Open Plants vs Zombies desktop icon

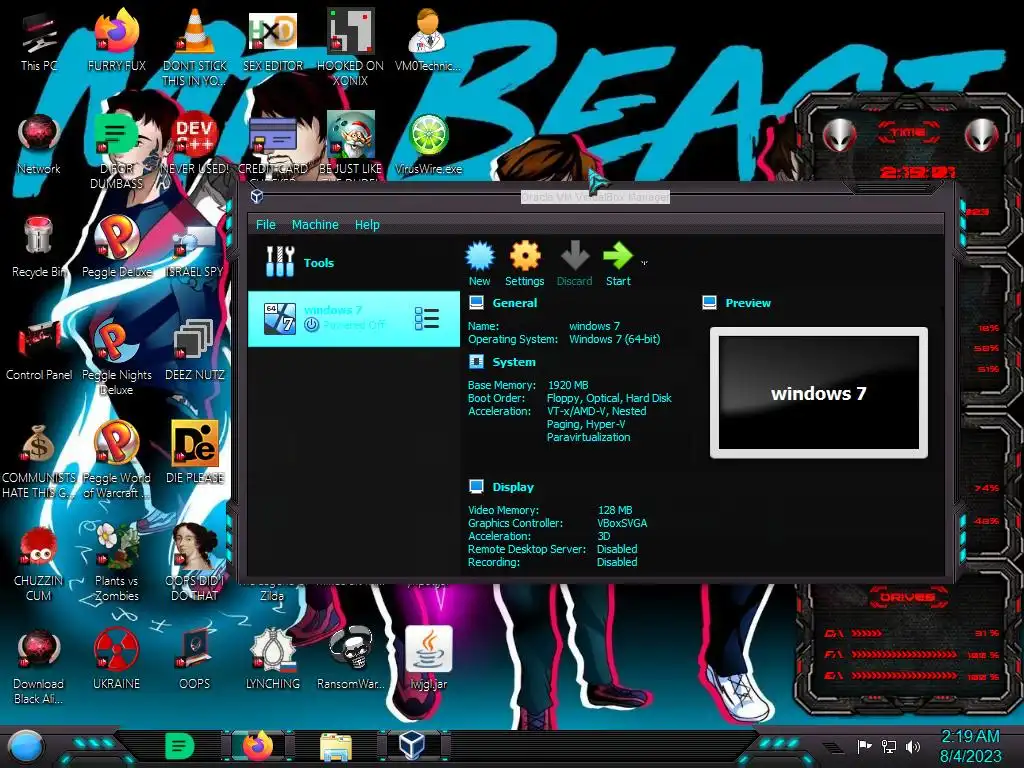[x=117, y=562]
